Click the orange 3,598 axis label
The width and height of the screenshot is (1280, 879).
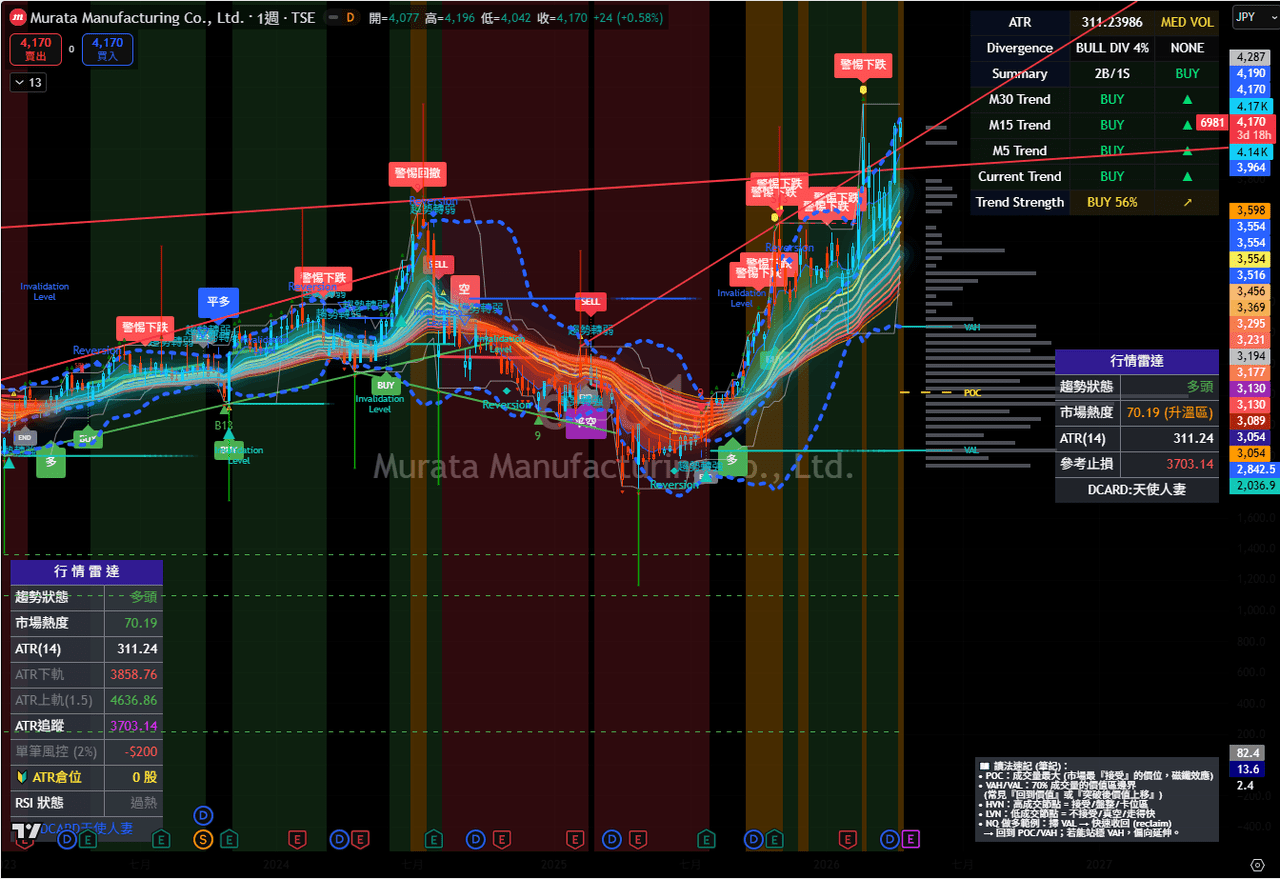(1250, 211)
